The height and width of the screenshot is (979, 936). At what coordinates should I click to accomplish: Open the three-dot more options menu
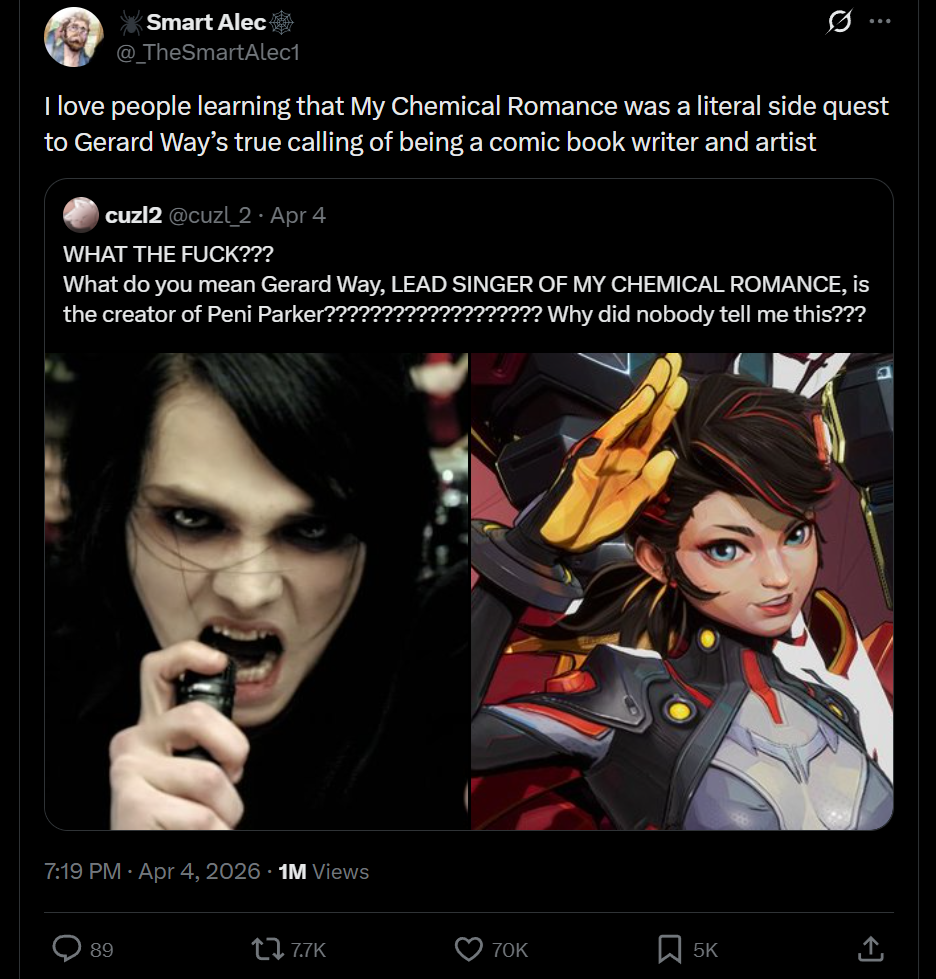point(880,21)
